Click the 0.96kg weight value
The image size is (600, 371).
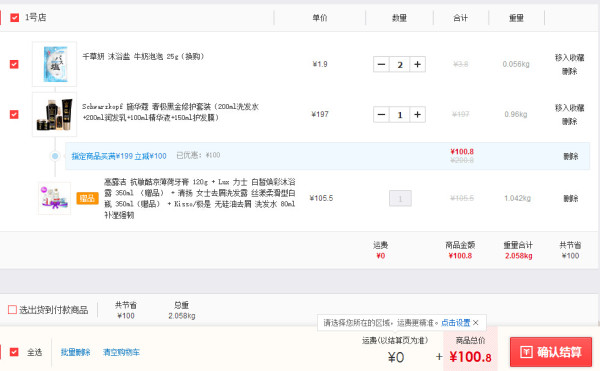point(516,114)
